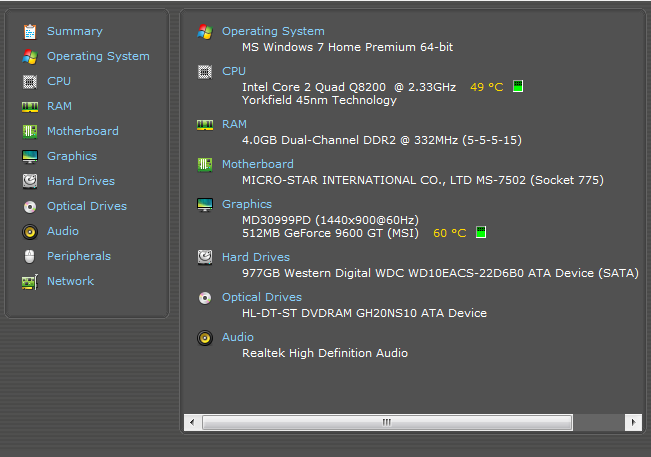Image resolution: width=651 pixels, height=457 pixels.
Task: Click the Audio speaker icon in sidebar
Action: pyautogui.click(x=30, y=232)
